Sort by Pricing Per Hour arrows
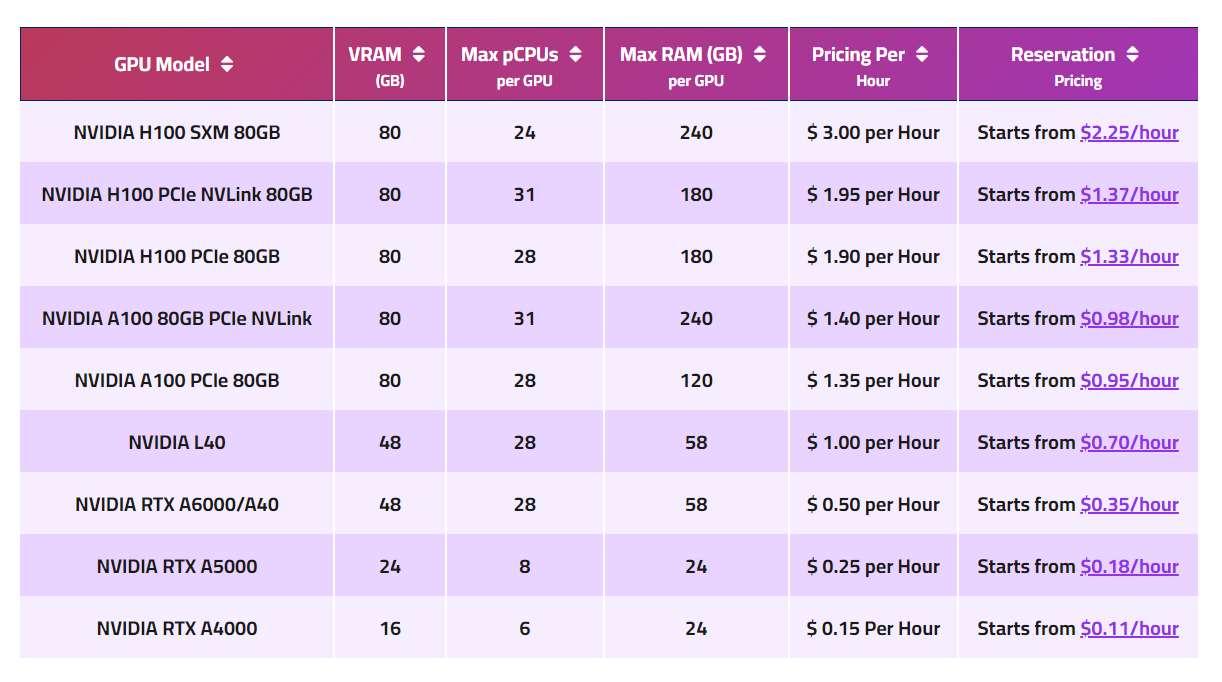This screenshot has height=682, width=1222. point(922,55)
